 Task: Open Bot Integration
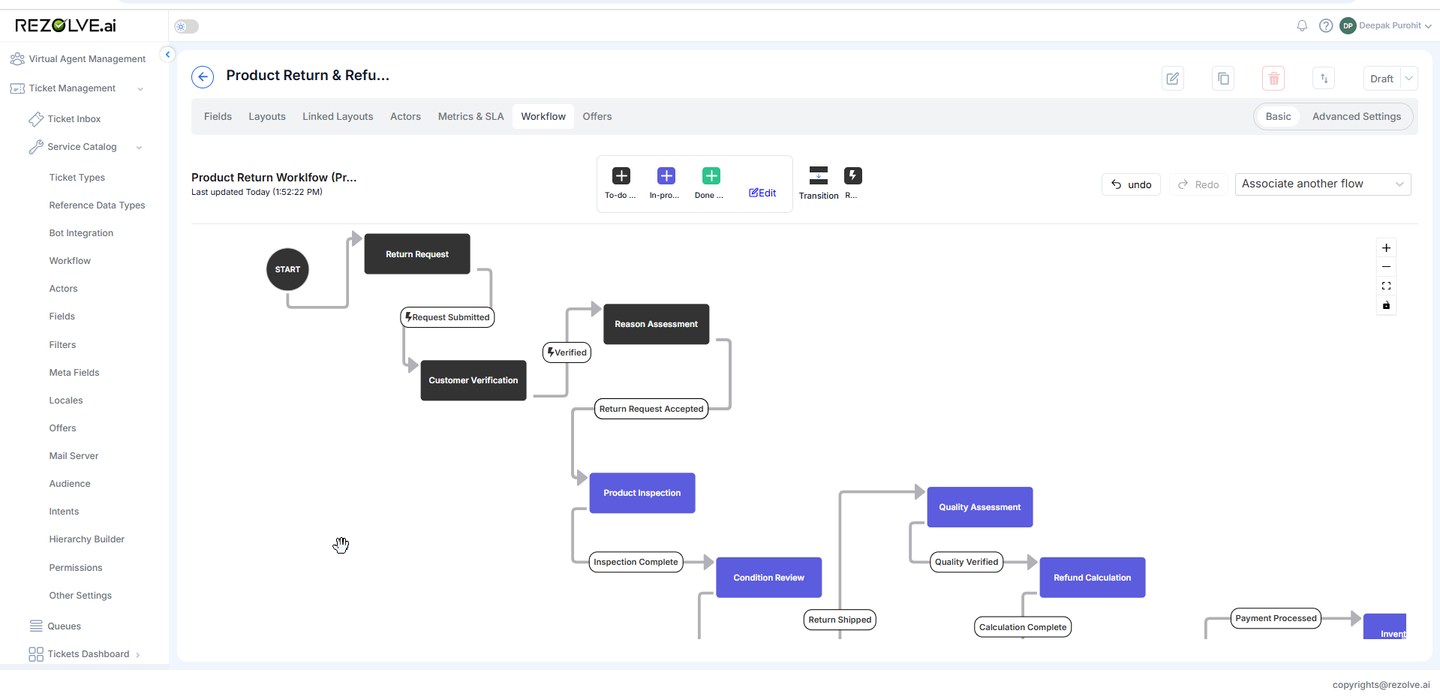(x=81, y=233)
